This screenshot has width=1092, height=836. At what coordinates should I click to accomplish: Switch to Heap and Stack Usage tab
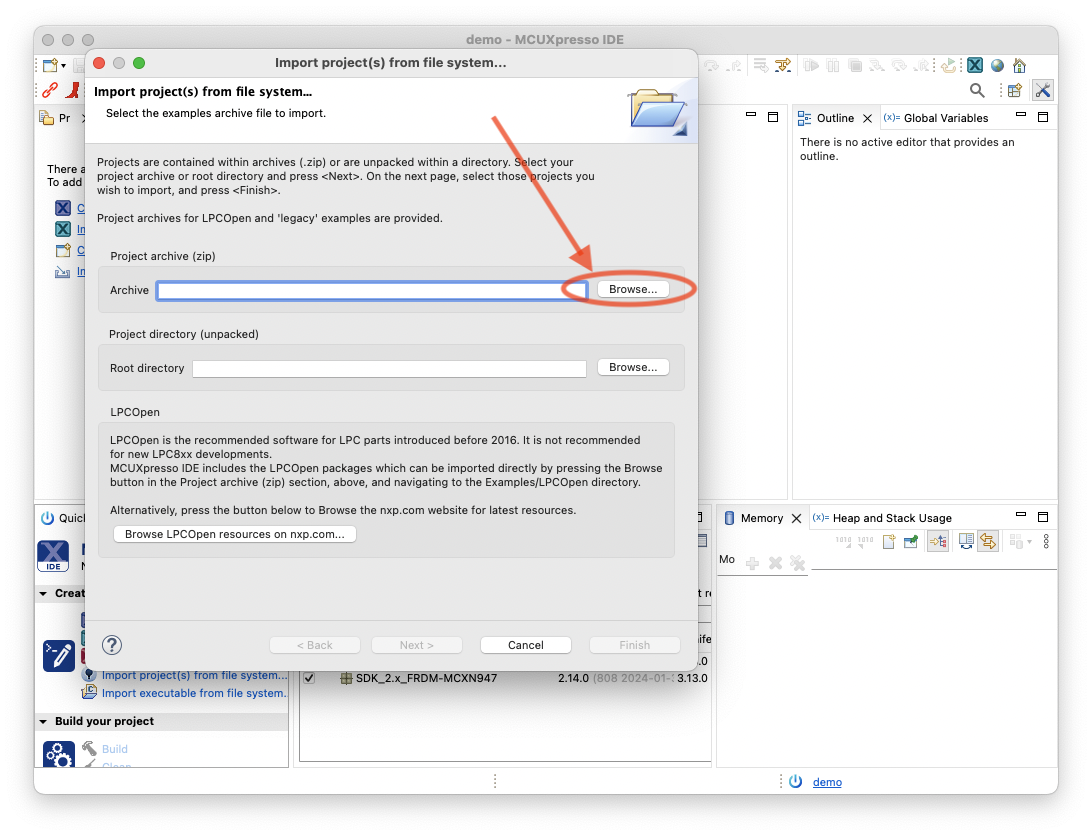coord(882,518)
